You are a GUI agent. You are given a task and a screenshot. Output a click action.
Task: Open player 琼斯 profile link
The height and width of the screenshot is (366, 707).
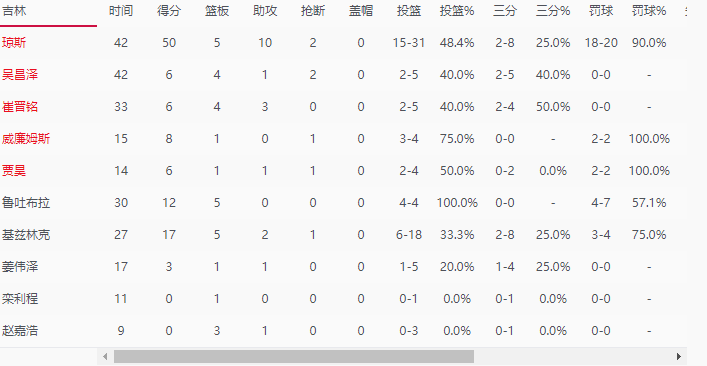point(14,43)
